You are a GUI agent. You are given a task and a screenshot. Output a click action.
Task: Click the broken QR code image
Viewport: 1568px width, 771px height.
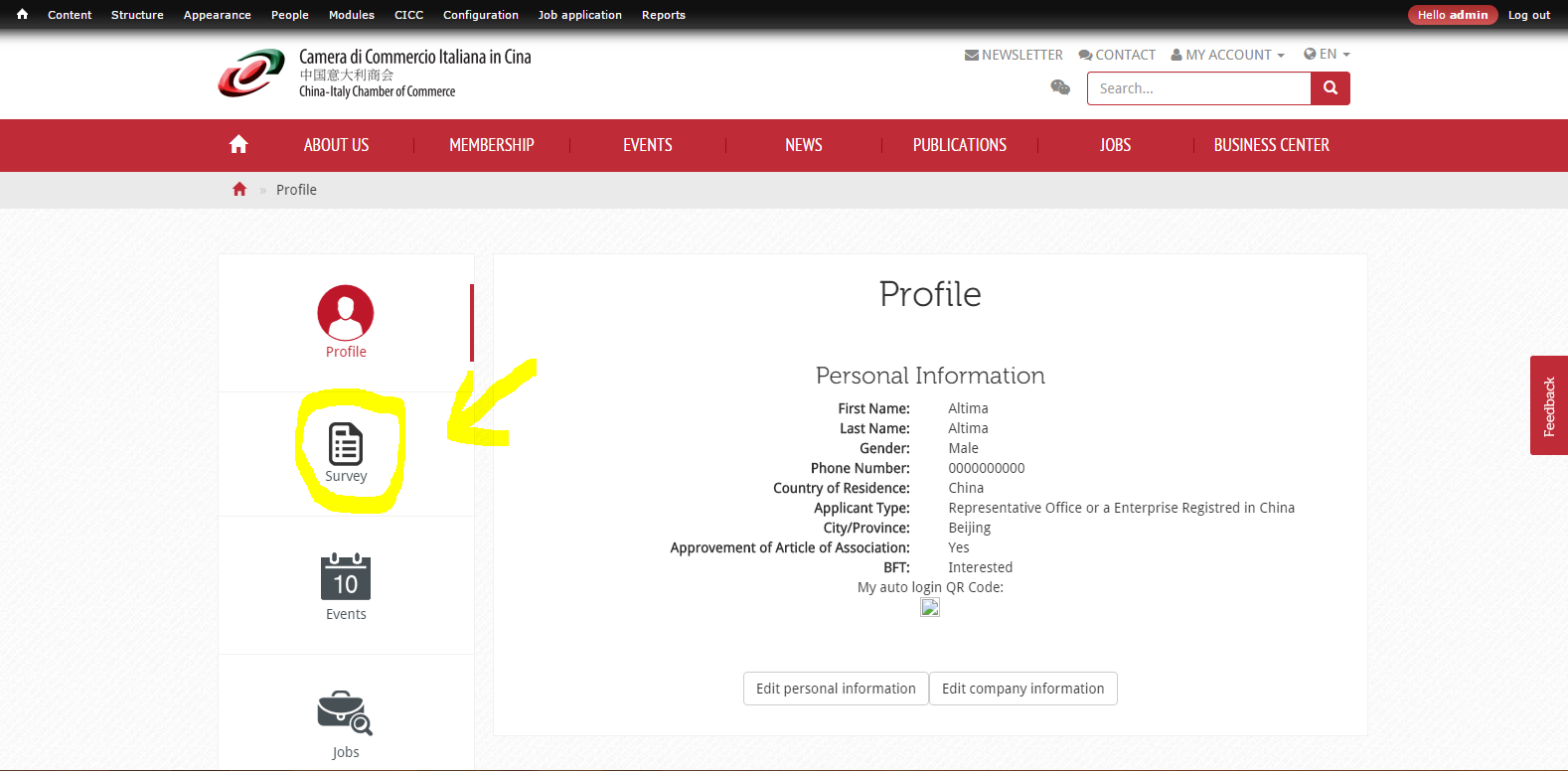(x=930, y=608)
